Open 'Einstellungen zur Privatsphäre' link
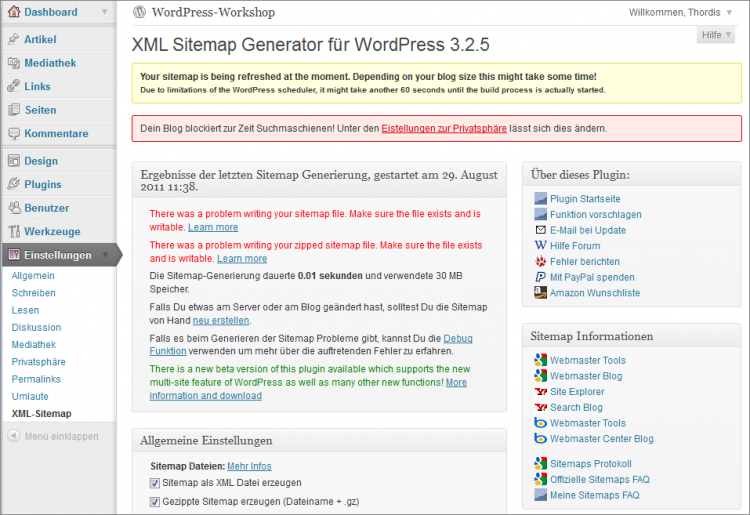 coord(444,129)
